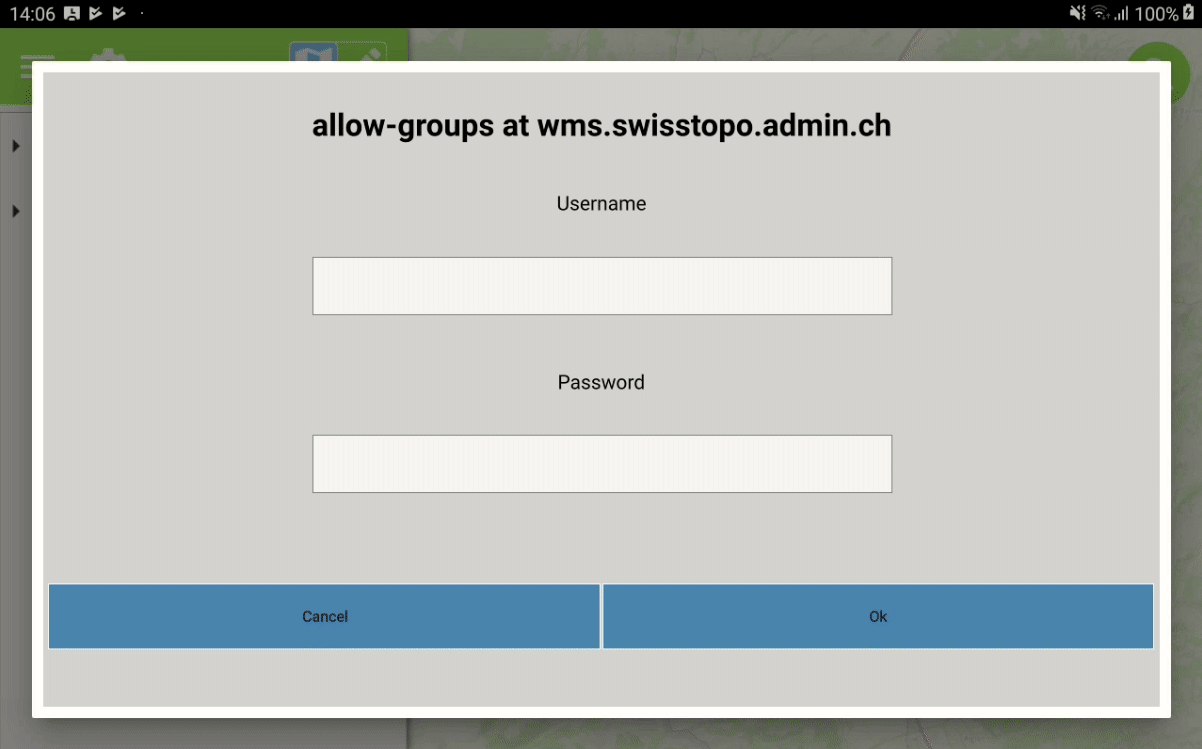This screenshot has width=1202, height=749.
Task: Focus the Password input field
Action: 602,464
